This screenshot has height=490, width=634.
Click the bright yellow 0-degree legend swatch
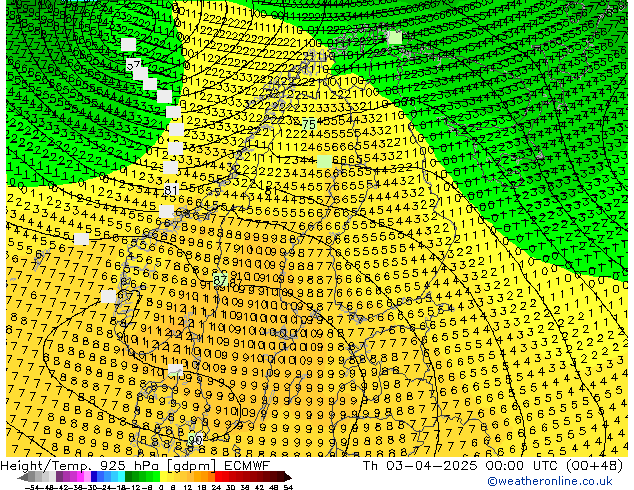(x=163, y=477)
